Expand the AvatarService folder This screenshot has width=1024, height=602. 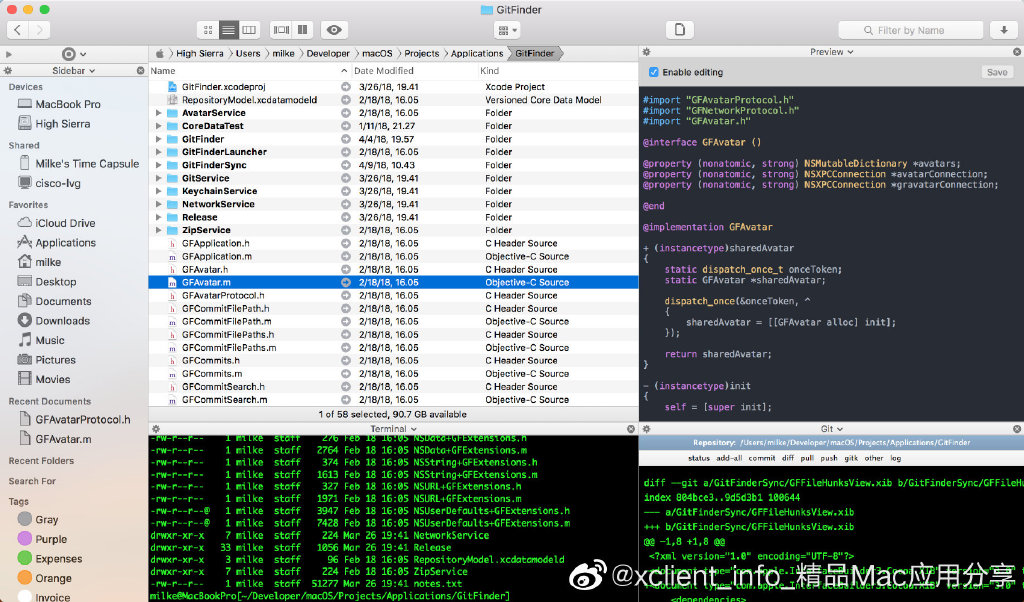(158, 113)
